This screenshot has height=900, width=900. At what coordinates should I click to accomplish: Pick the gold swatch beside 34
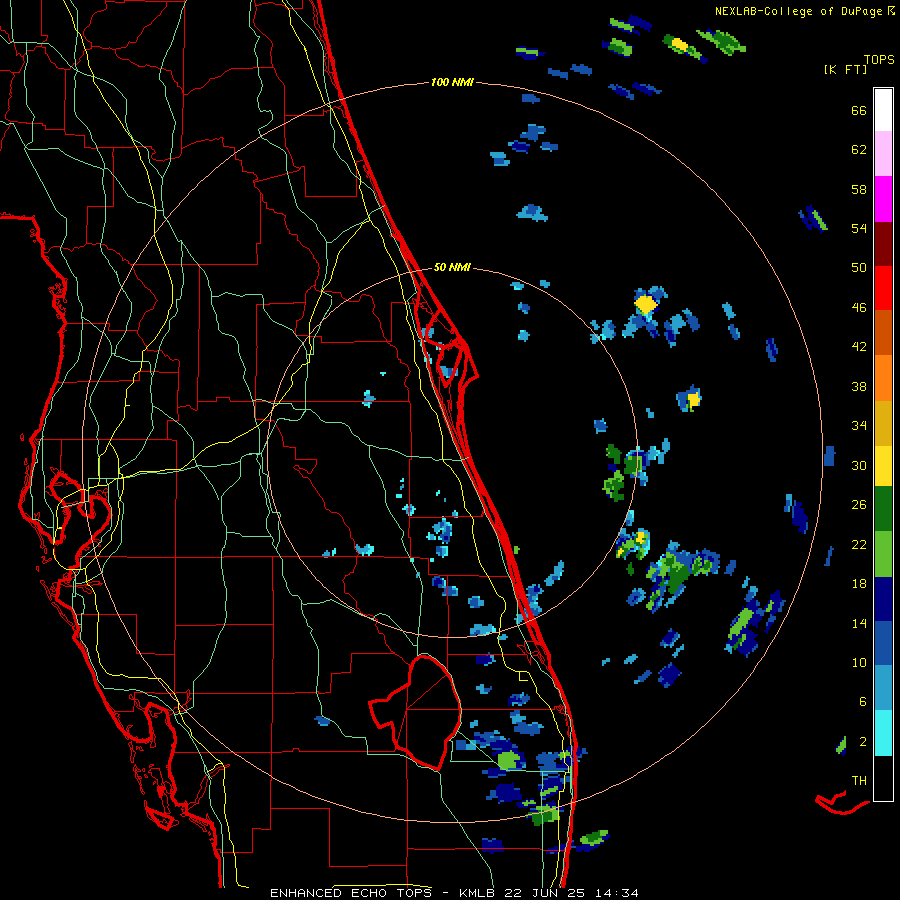click(x=883, y=423)
